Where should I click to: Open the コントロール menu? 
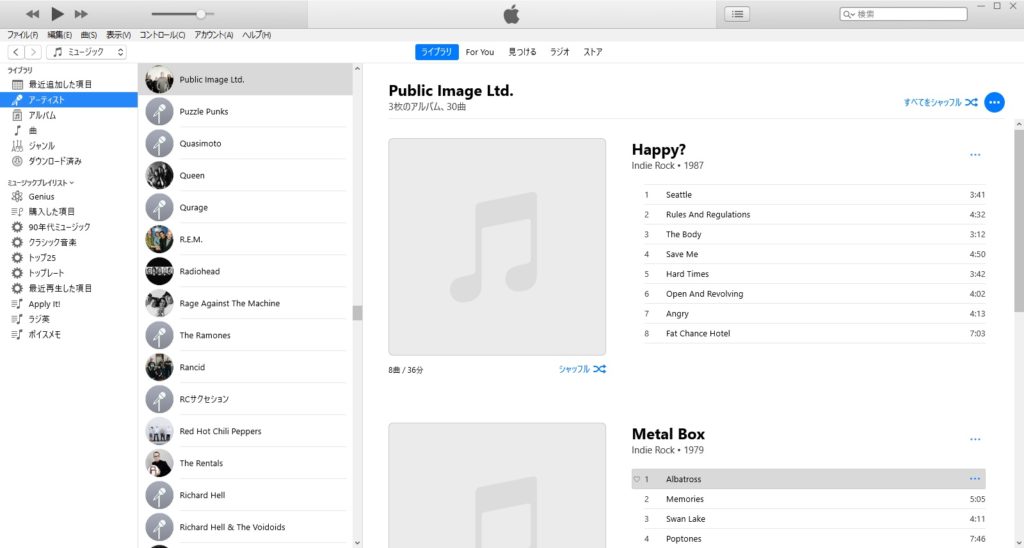point(162,35)
